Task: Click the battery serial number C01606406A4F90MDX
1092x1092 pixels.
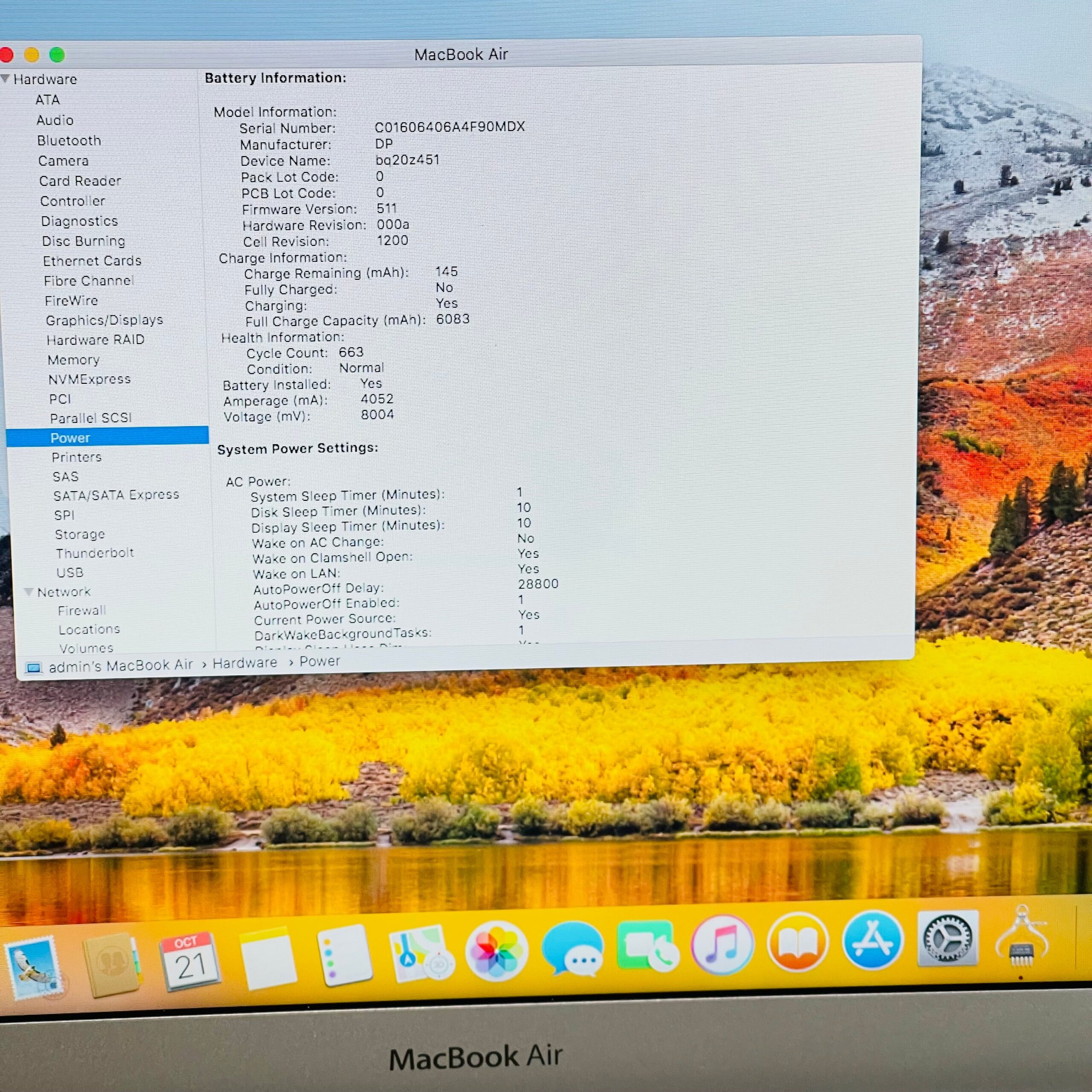Action: 450,127
